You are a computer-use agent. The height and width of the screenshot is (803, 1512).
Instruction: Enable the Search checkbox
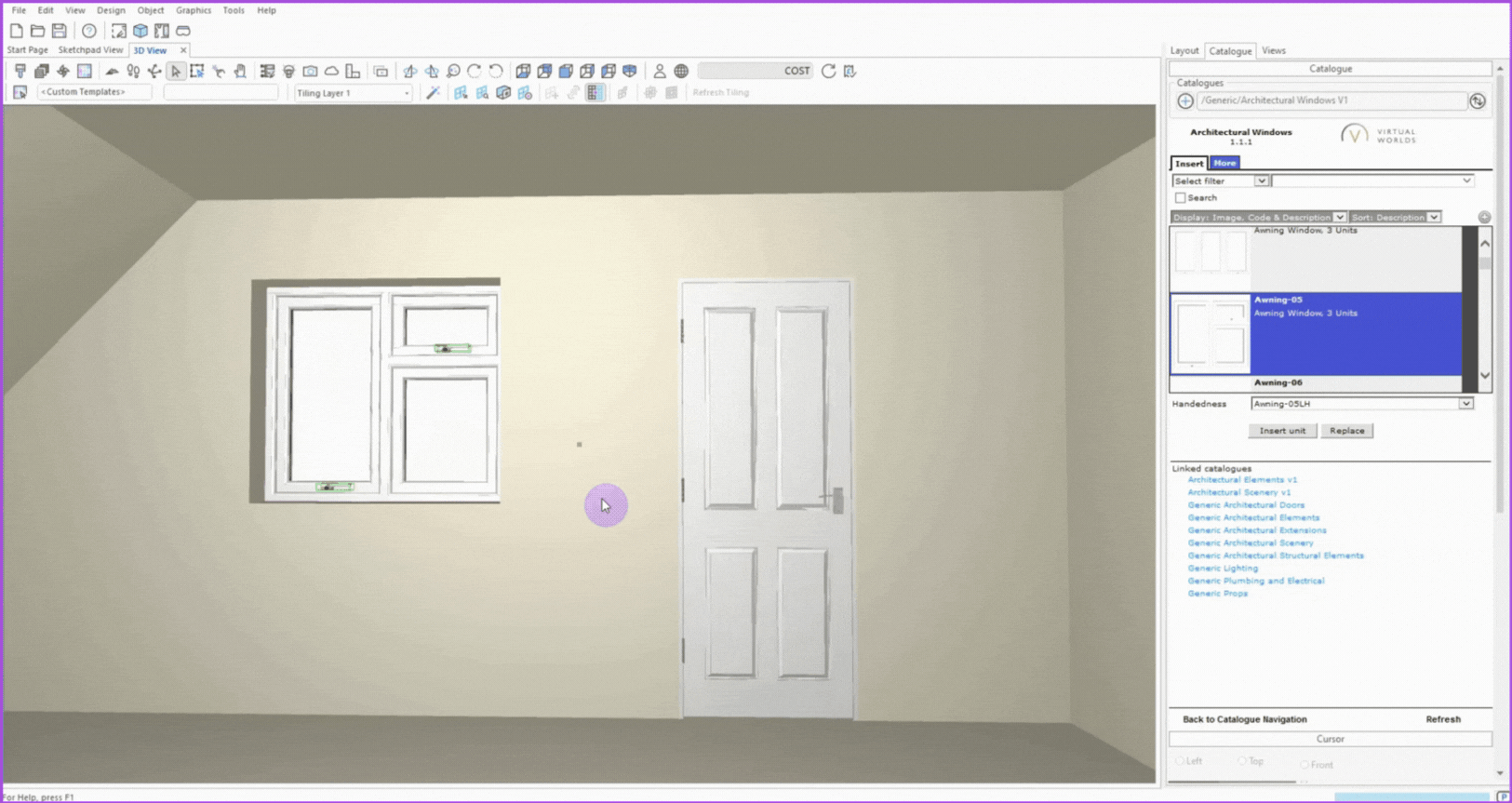[x=1181, y=198]
